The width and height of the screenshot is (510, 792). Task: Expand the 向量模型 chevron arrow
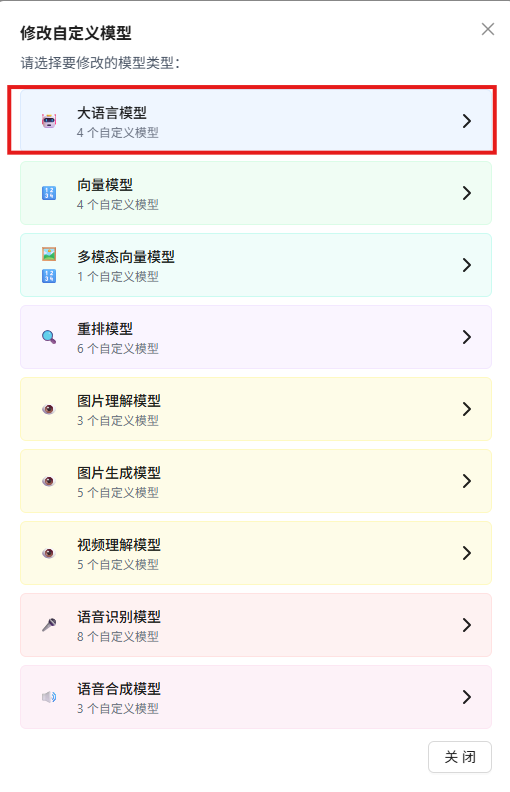(x=467, y=193)
